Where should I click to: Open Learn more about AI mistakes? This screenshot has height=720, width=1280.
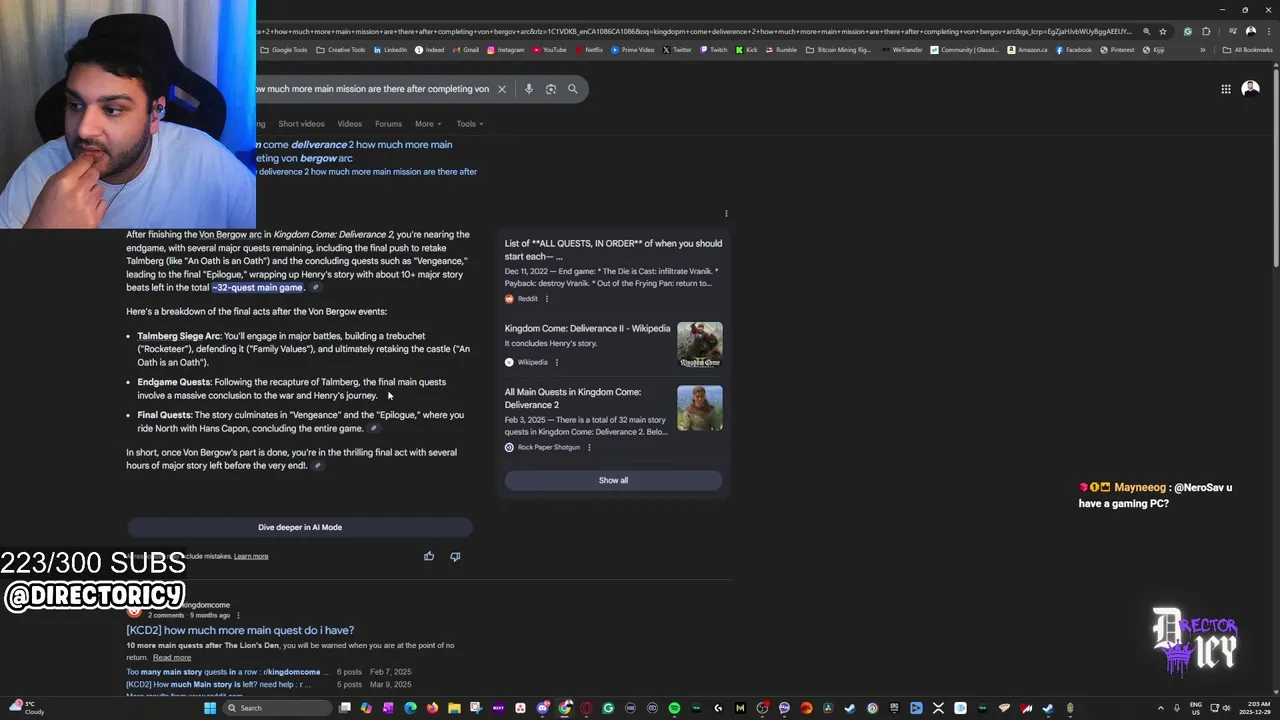click(x=251, y=556)
